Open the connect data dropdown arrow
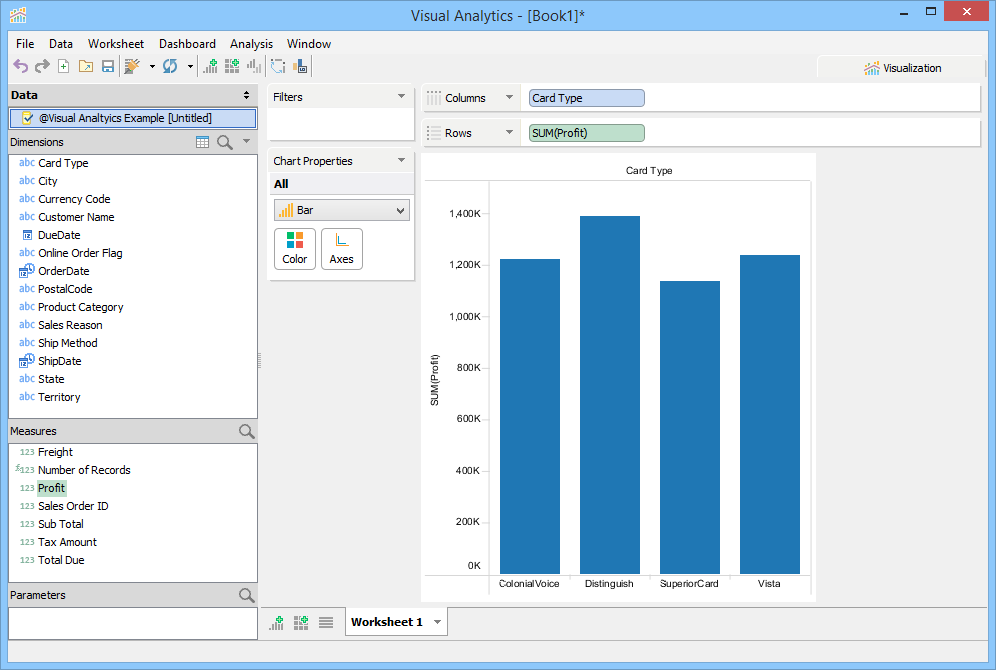 (152, 66)
